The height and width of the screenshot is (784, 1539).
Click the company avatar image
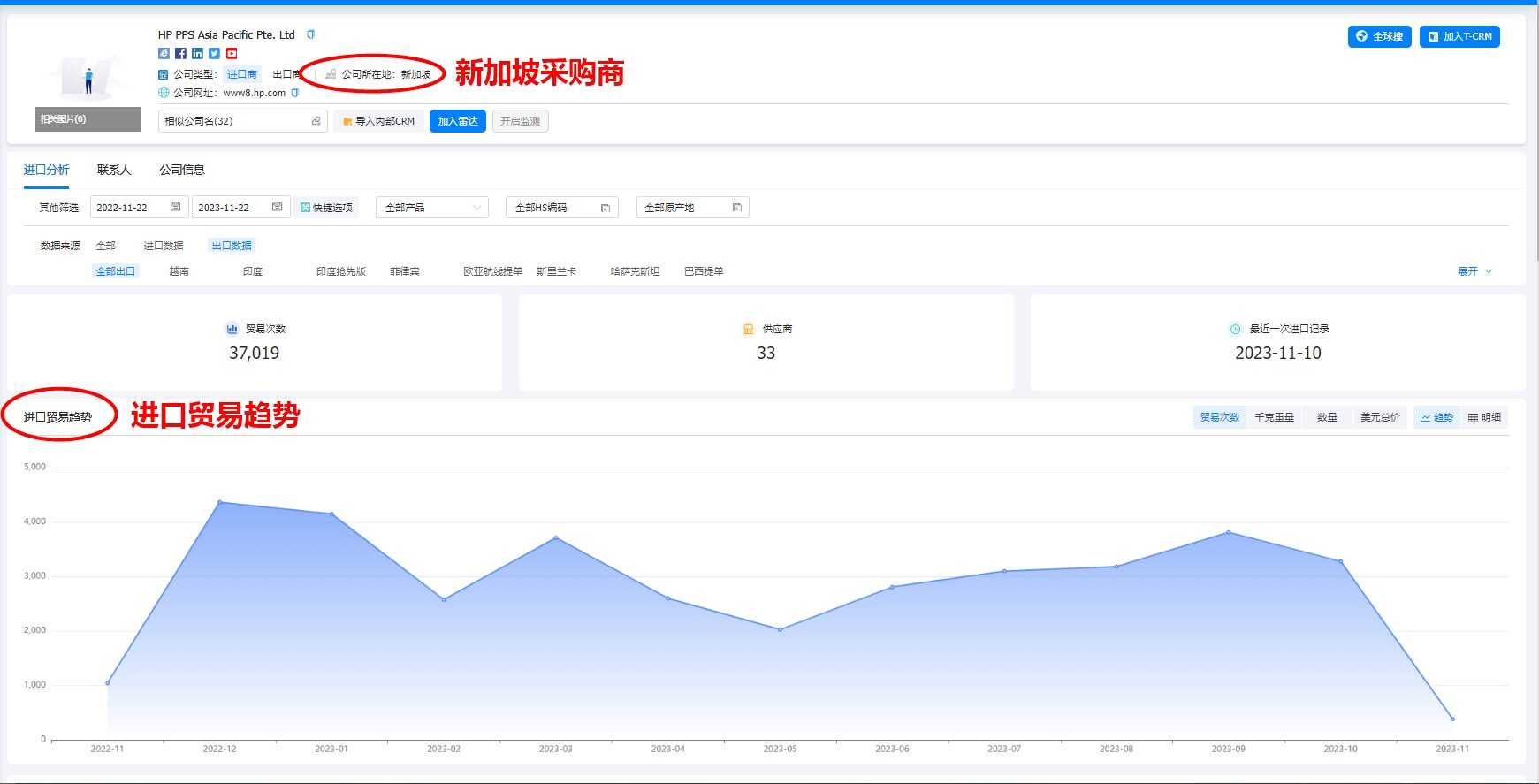tap(88, 76)
